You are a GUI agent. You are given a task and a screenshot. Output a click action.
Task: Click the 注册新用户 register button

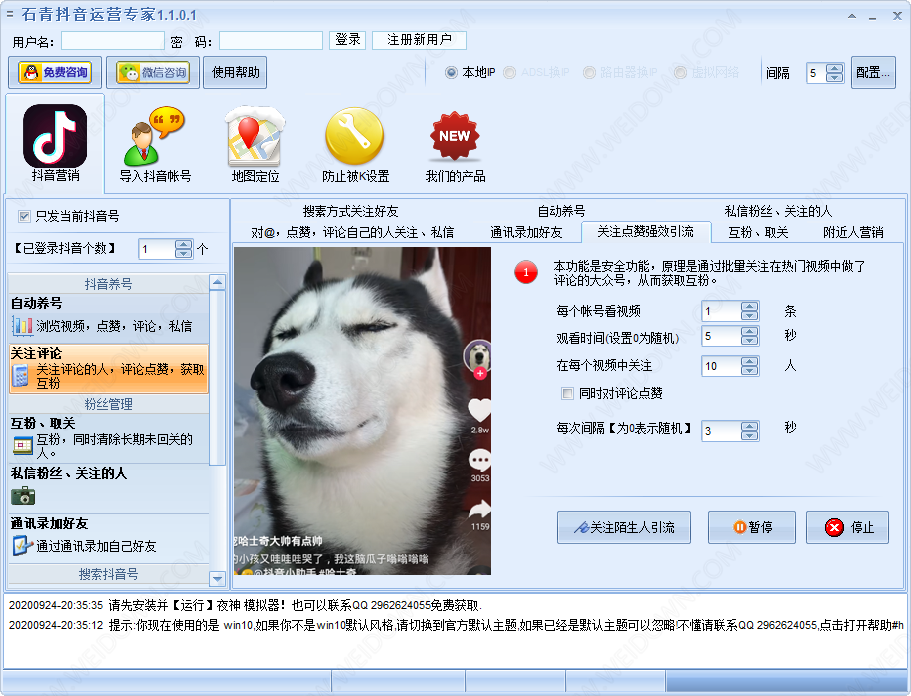[419, 40]
